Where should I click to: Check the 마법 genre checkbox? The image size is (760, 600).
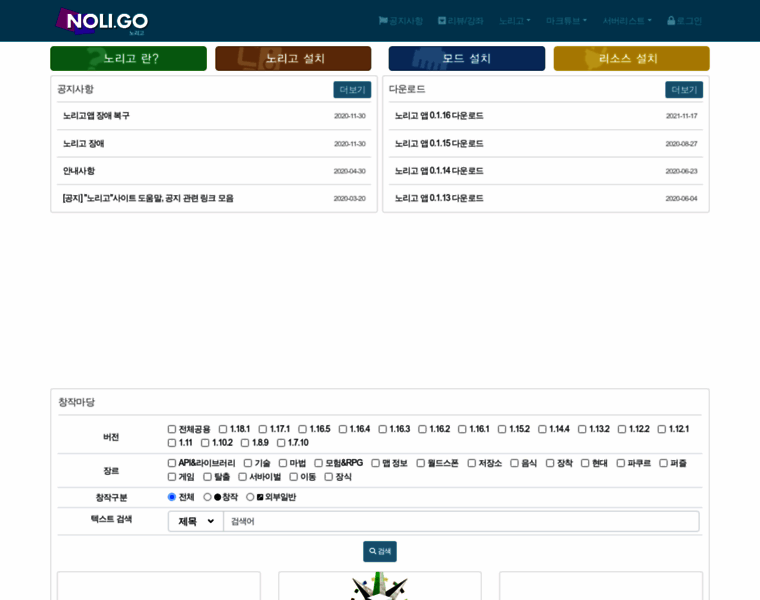coord(283,463)
